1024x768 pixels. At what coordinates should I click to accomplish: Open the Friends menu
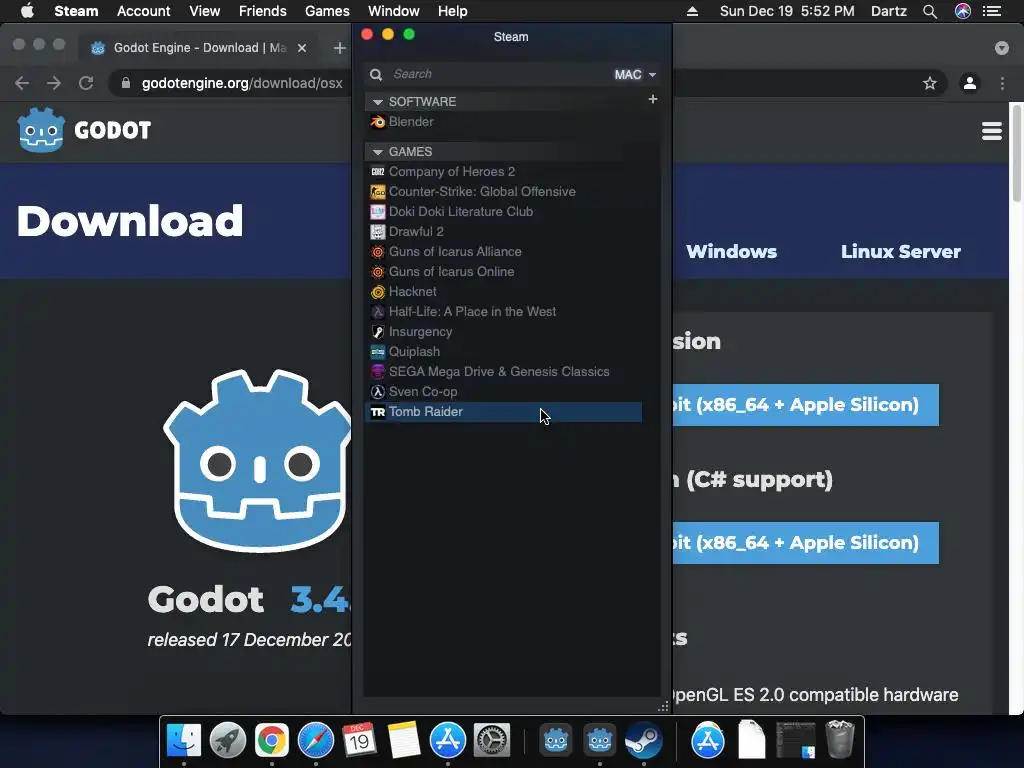263,11
